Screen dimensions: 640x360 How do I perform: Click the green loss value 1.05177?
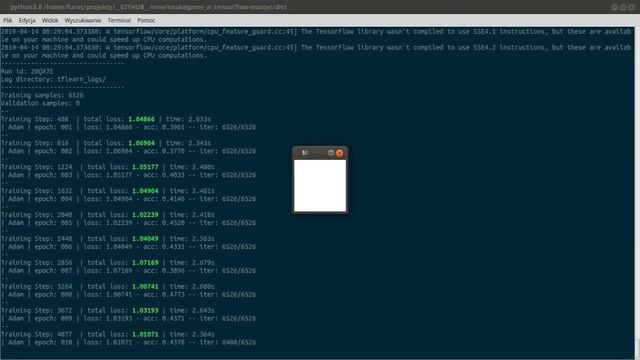[145, 167]
